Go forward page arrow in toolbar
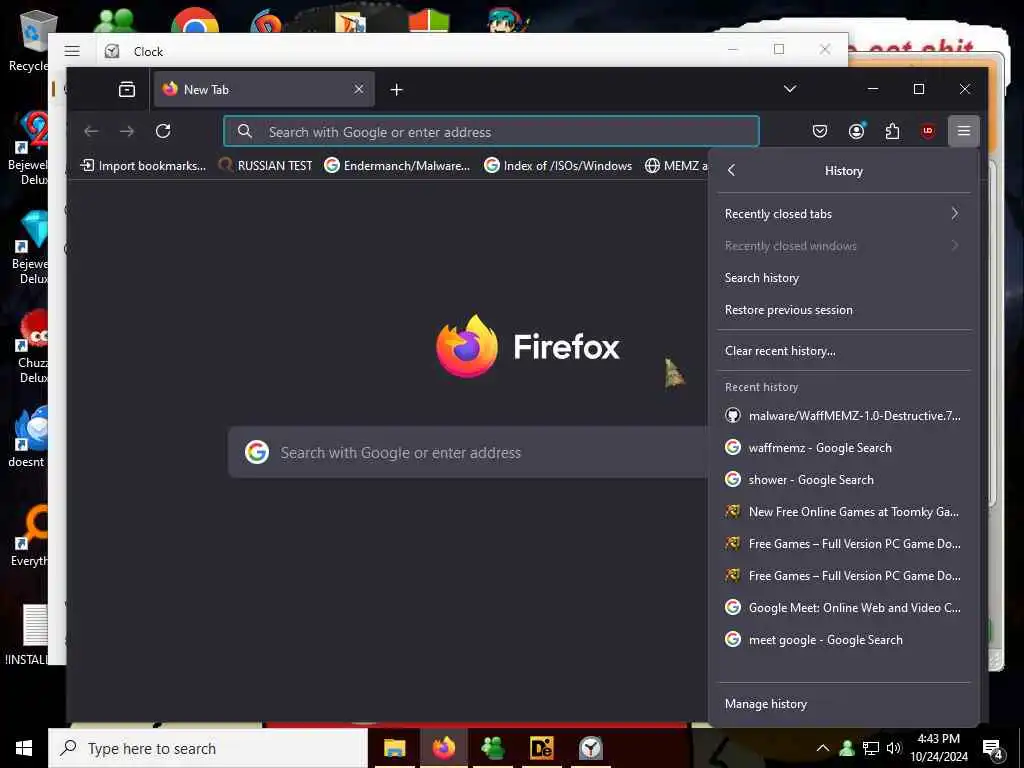Image resolution: width=1024 pixels, height=768 pixels. pyautogui.click(x=127, y=131)
